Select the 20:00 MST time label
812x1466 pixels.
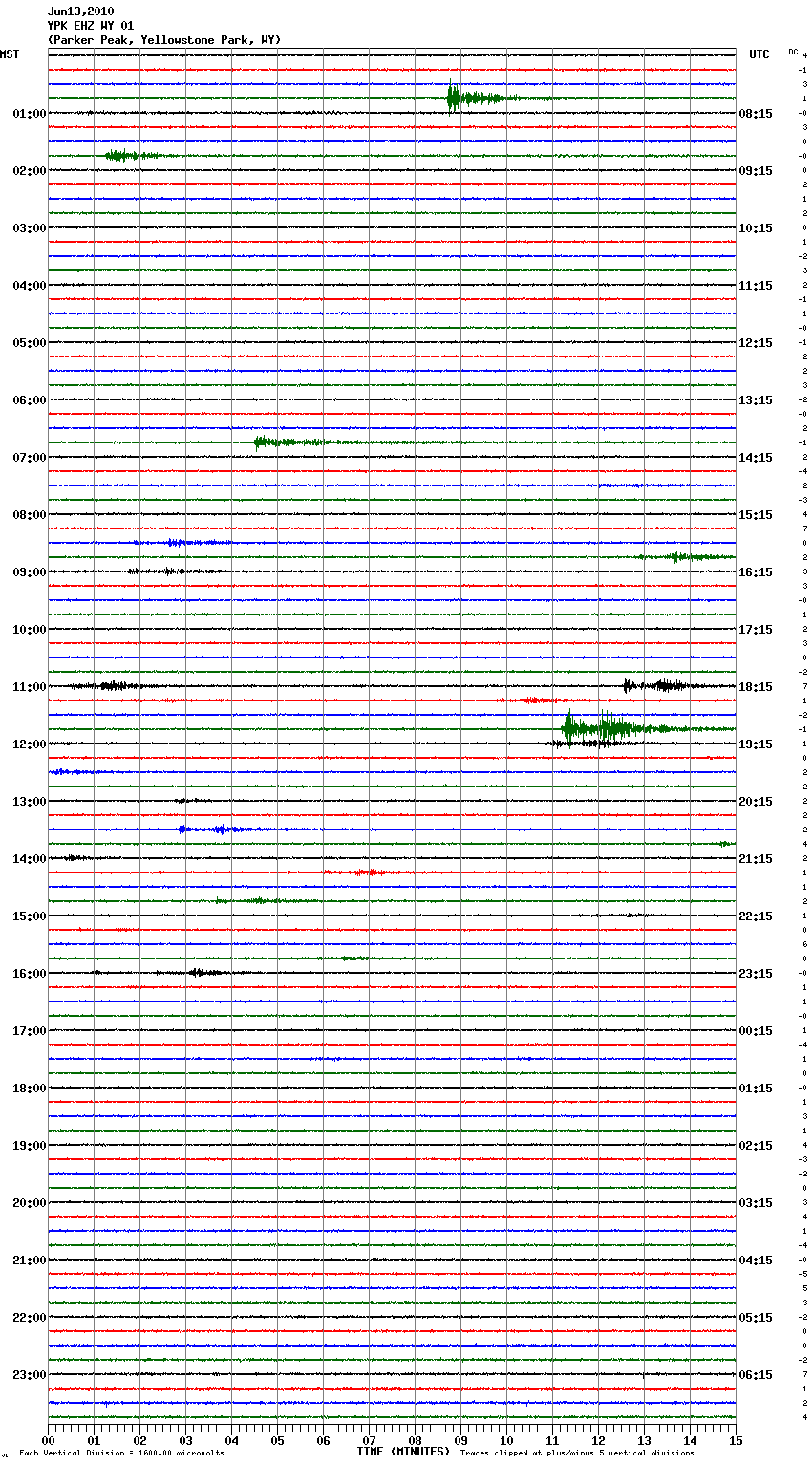(29, 1203)
